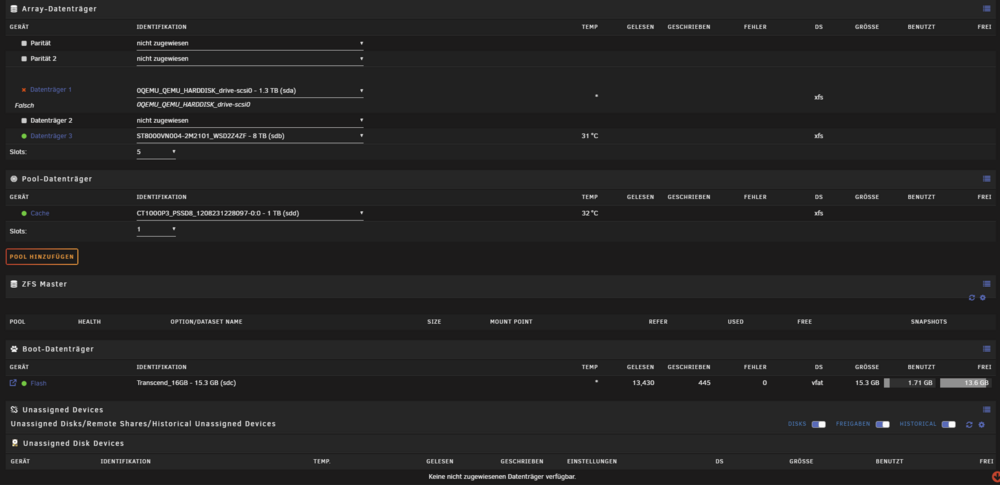Click the red X status icon of Datenträger 1
The width and height of the screenshot is (1000, 485).
click(24, 90)
